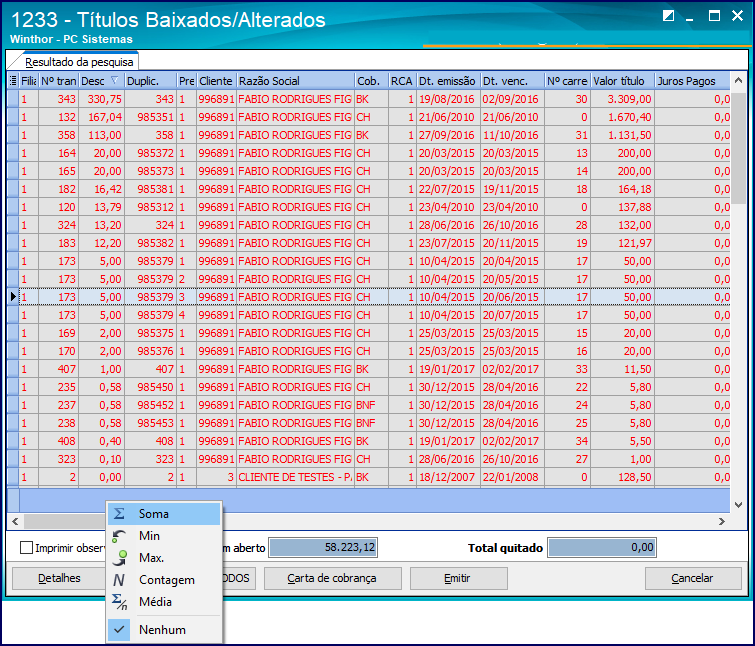
Task: Click the em aberto field 58.223,12
Action: tap(323, 547)
